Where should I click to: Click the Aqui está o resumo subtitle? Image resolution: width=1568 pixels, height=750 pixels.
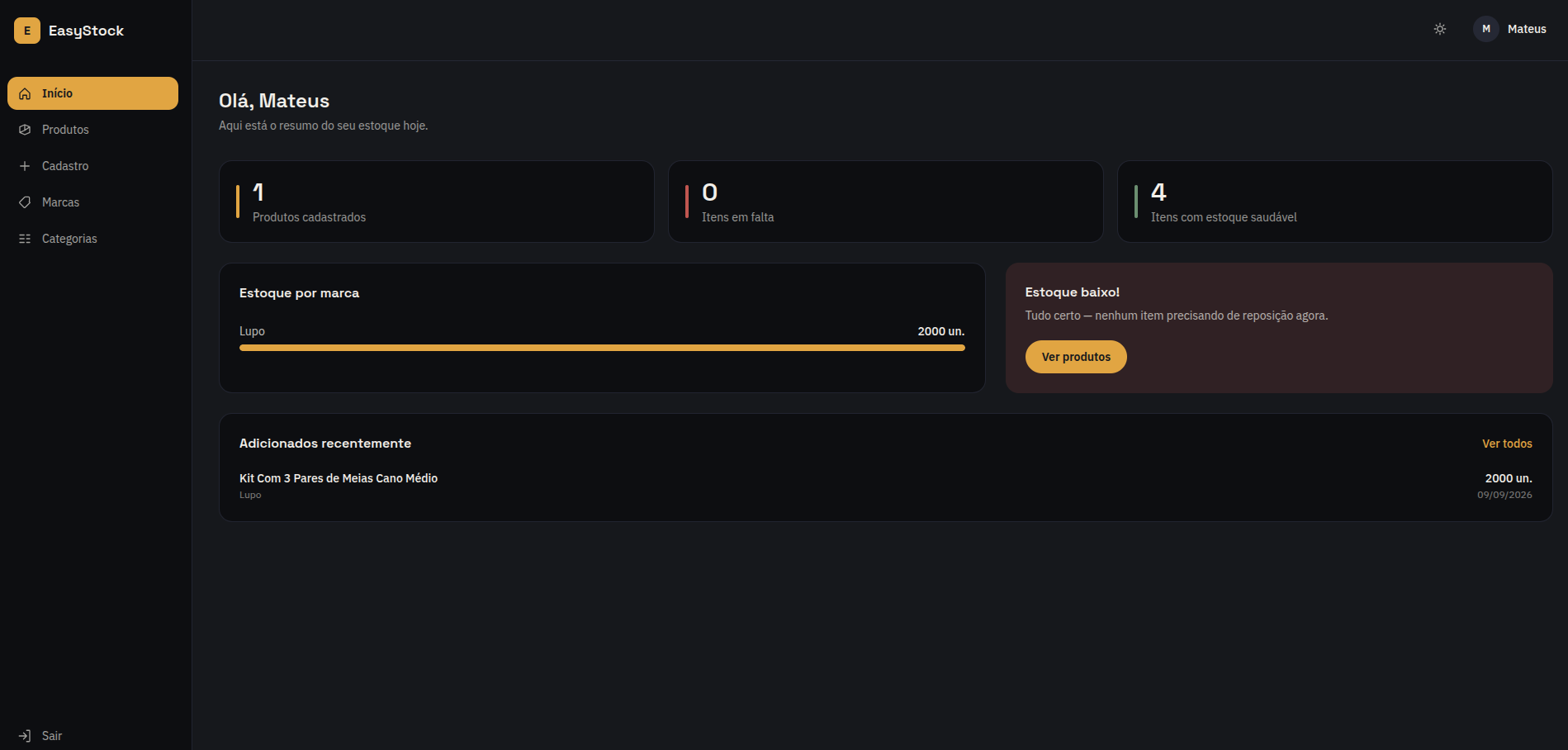point(323,126)
